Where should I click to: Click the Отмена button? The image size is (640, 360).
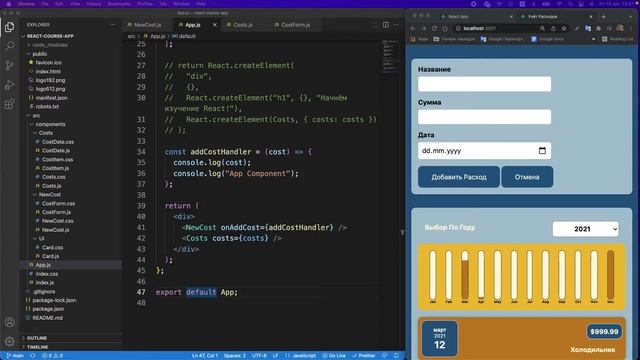[x=527, y=177]
